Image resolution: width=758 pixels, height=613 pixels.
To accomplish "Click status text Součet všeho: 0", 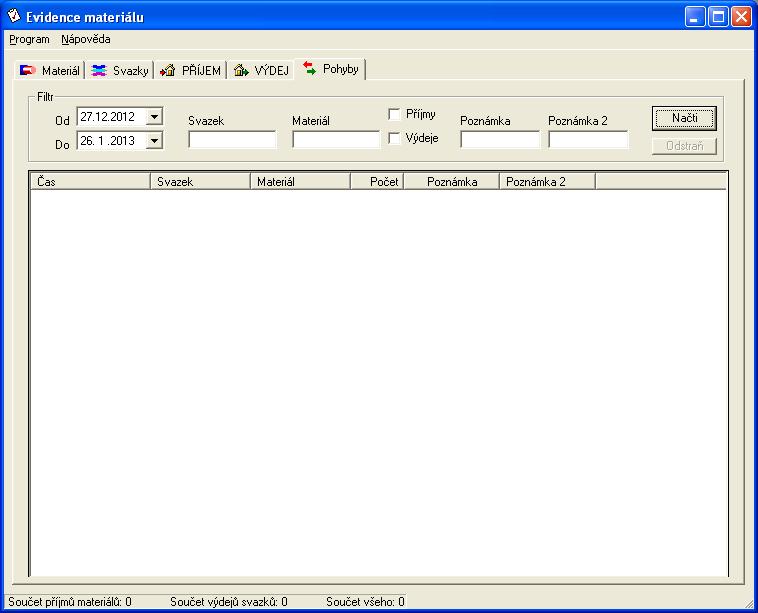I will pyautogui.click(x=365, y=602).
